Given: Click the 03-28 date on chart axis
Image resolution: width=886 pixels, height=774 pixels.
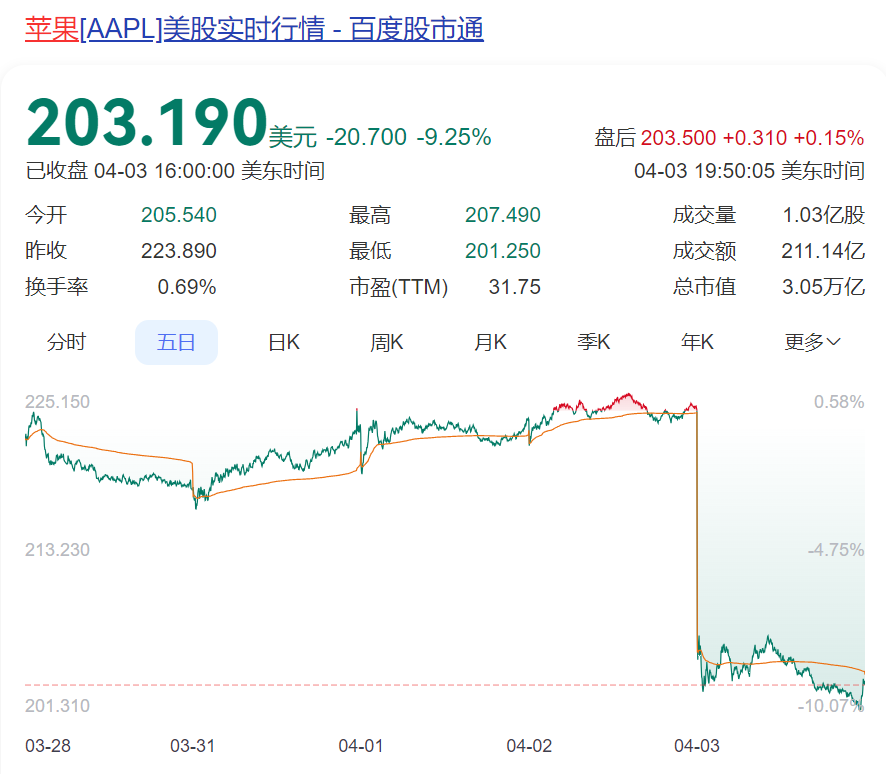Looking at the screenshot, I should (48, 746).
